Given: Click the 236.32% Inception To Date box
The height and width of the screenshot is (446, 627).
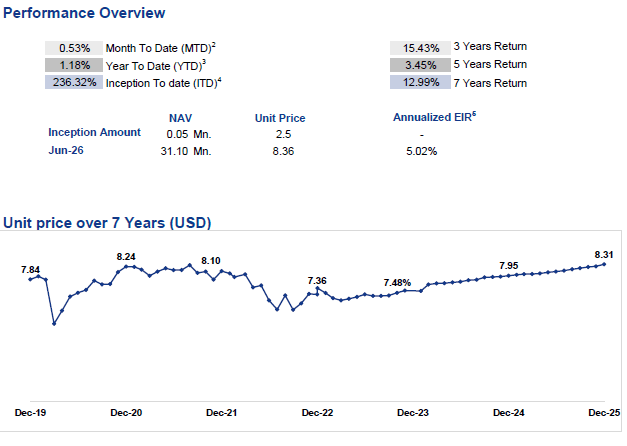Looking at the screenshot, I should [x=74, y=82].
